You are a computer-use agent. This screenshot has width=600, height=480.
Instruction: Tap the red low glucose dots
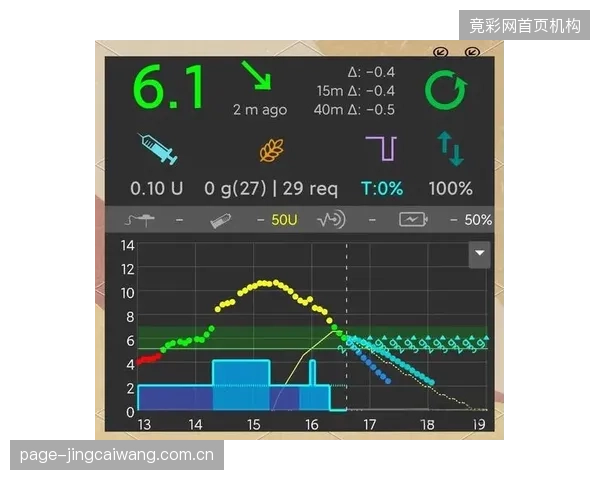point(149,359)
